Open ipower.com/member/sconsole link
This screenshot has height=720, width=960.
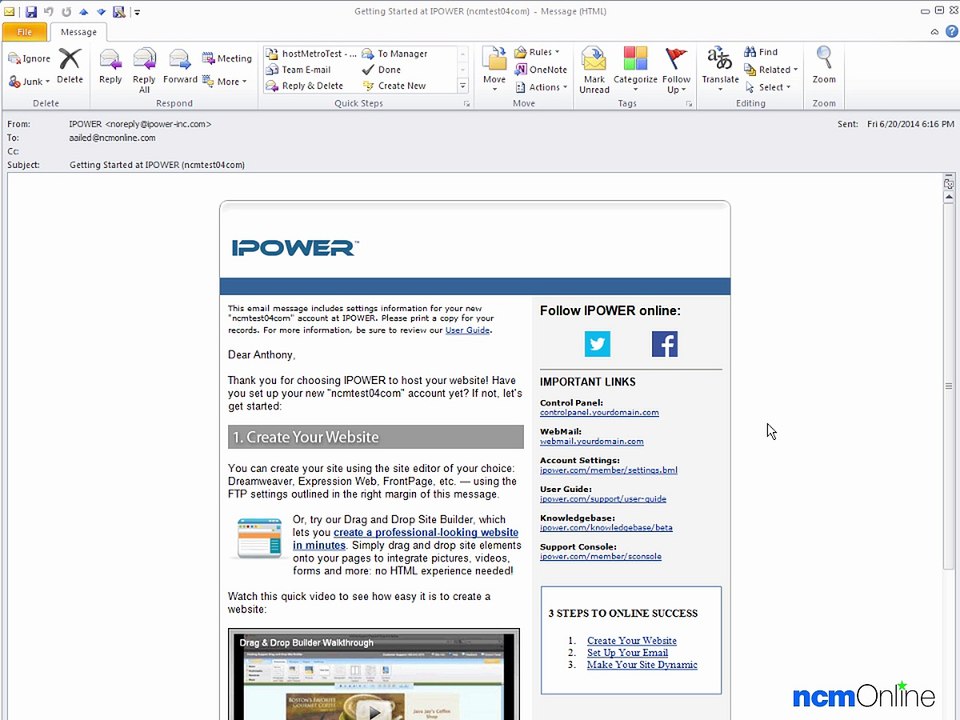click(x=601, y=556)
